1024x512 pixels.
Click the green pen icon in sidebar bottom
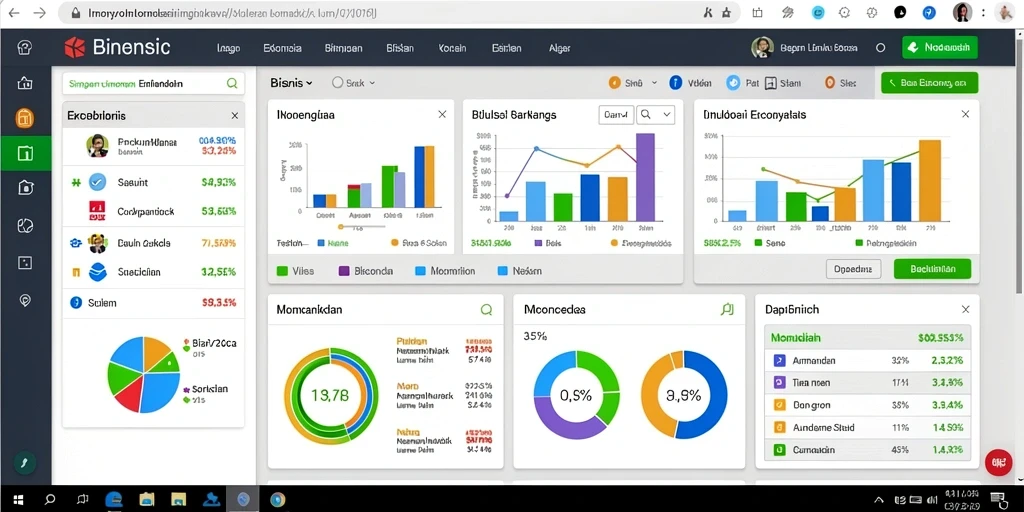(x=24, y=462)
